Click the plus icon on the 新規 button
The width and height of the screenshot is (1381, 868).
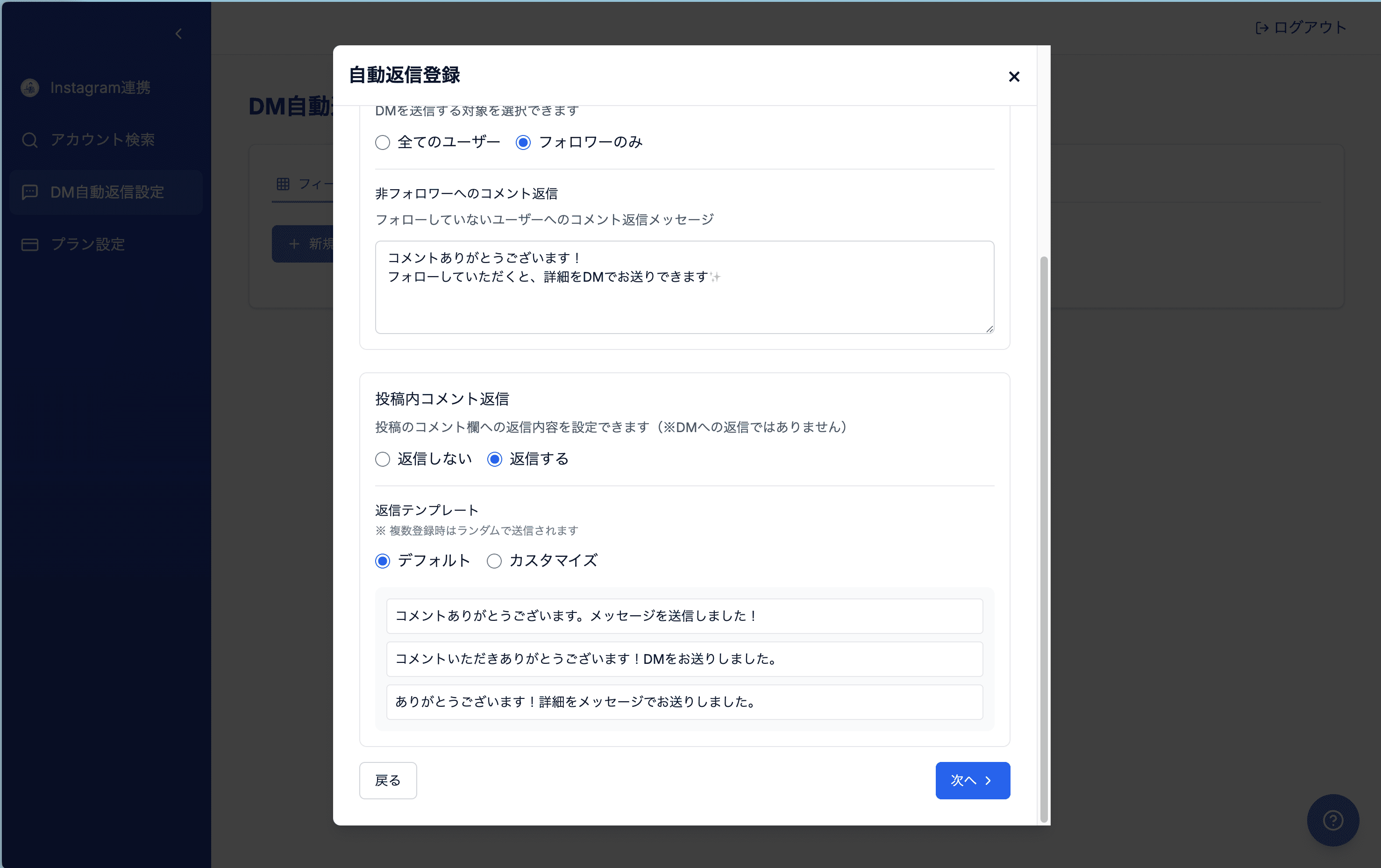click(294, 244)
